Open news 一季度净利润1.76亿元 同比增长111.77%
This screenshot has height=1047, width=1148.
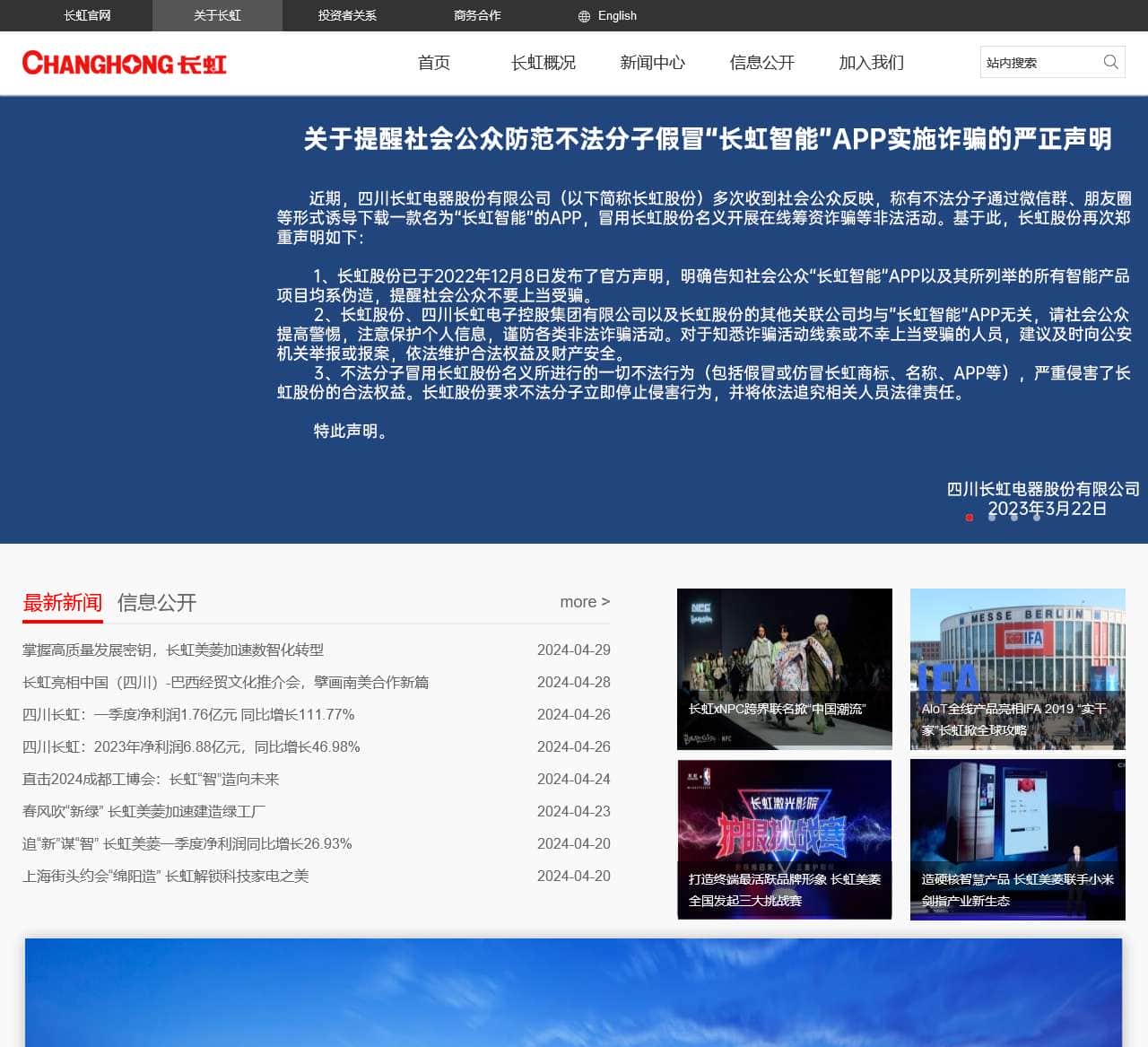[x=188, y=714]
